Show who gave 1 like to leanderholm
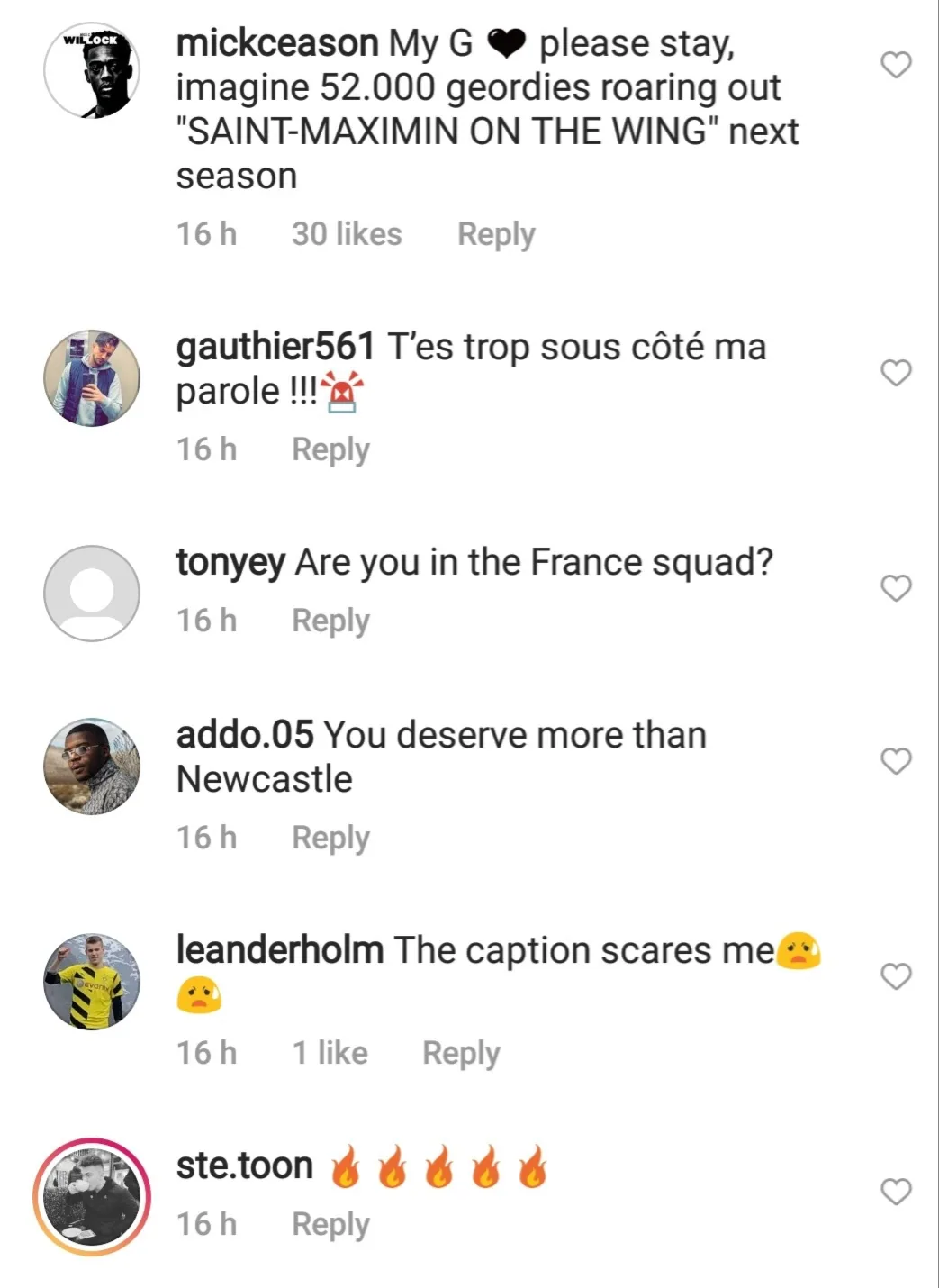The image size is (939, 1288). [x=330, y=1053]
